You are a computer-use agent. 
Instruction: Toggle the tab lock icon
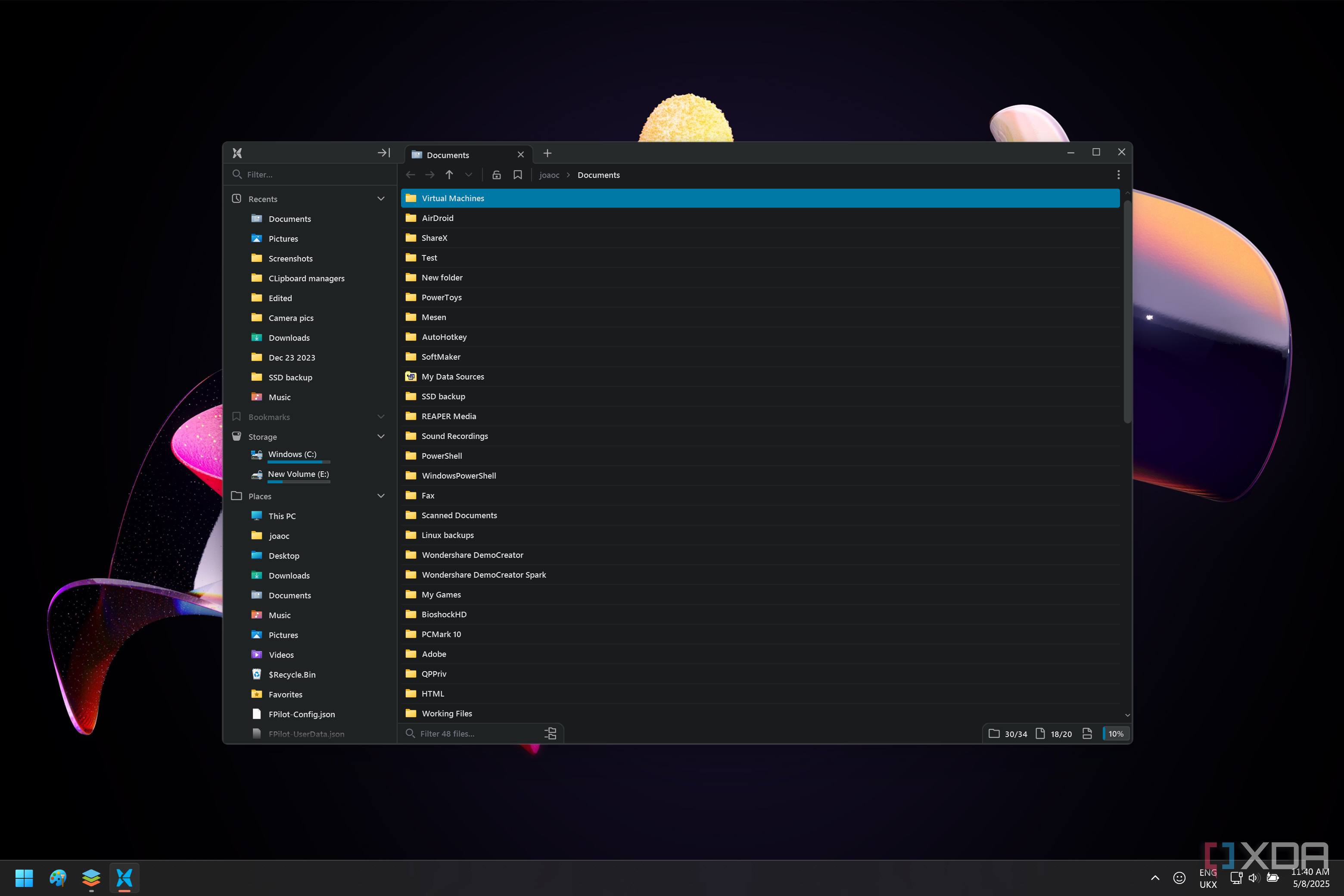tap(497, 175)
